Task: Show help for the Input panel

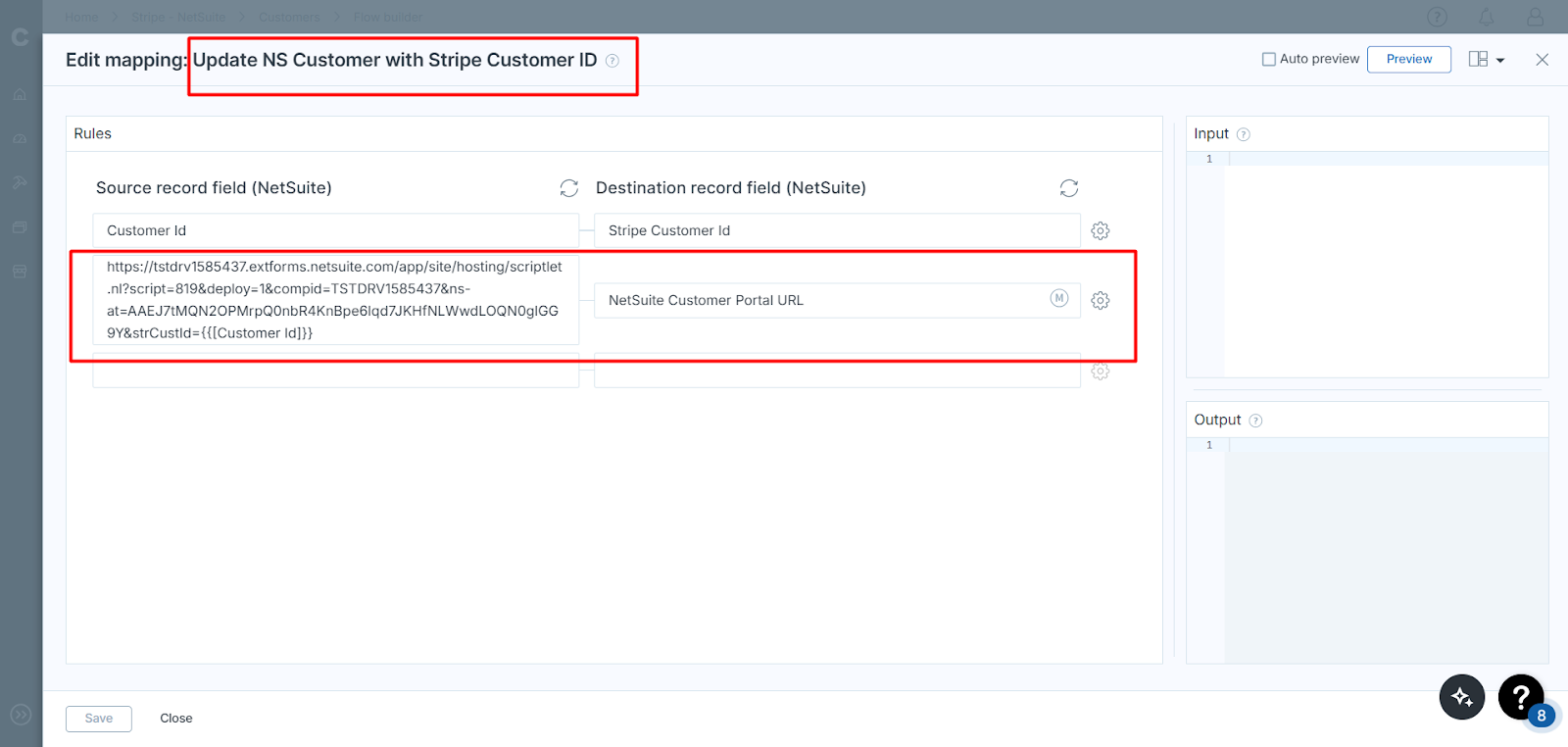Action: (1243, 134)
